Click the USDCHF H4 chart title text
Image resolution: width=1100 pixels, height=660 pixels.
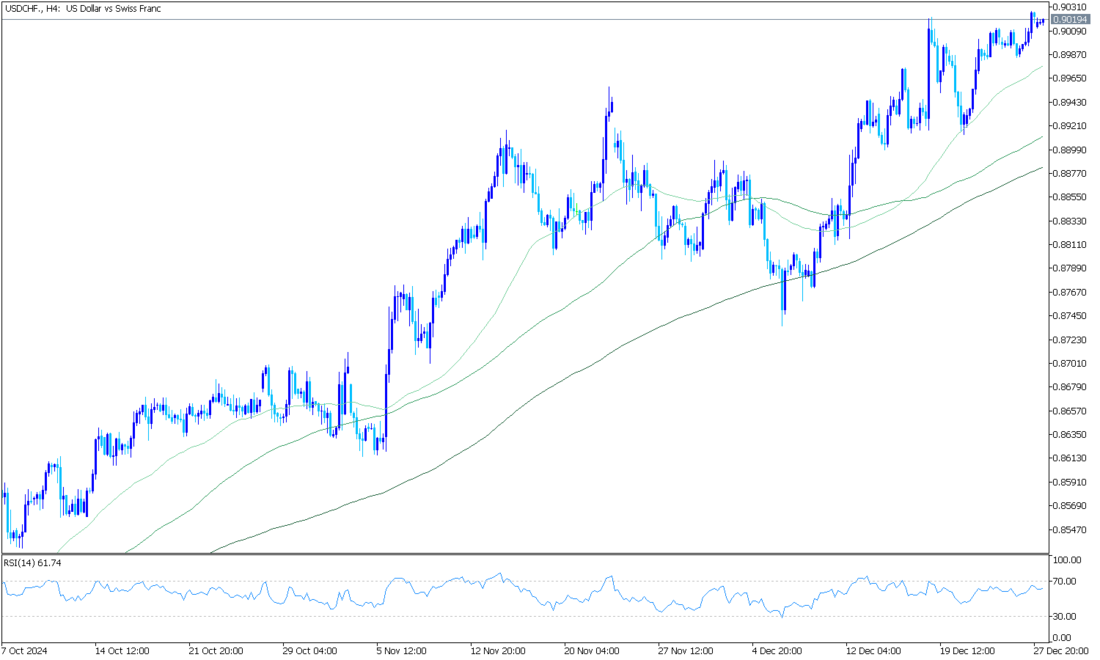(83, 8)
